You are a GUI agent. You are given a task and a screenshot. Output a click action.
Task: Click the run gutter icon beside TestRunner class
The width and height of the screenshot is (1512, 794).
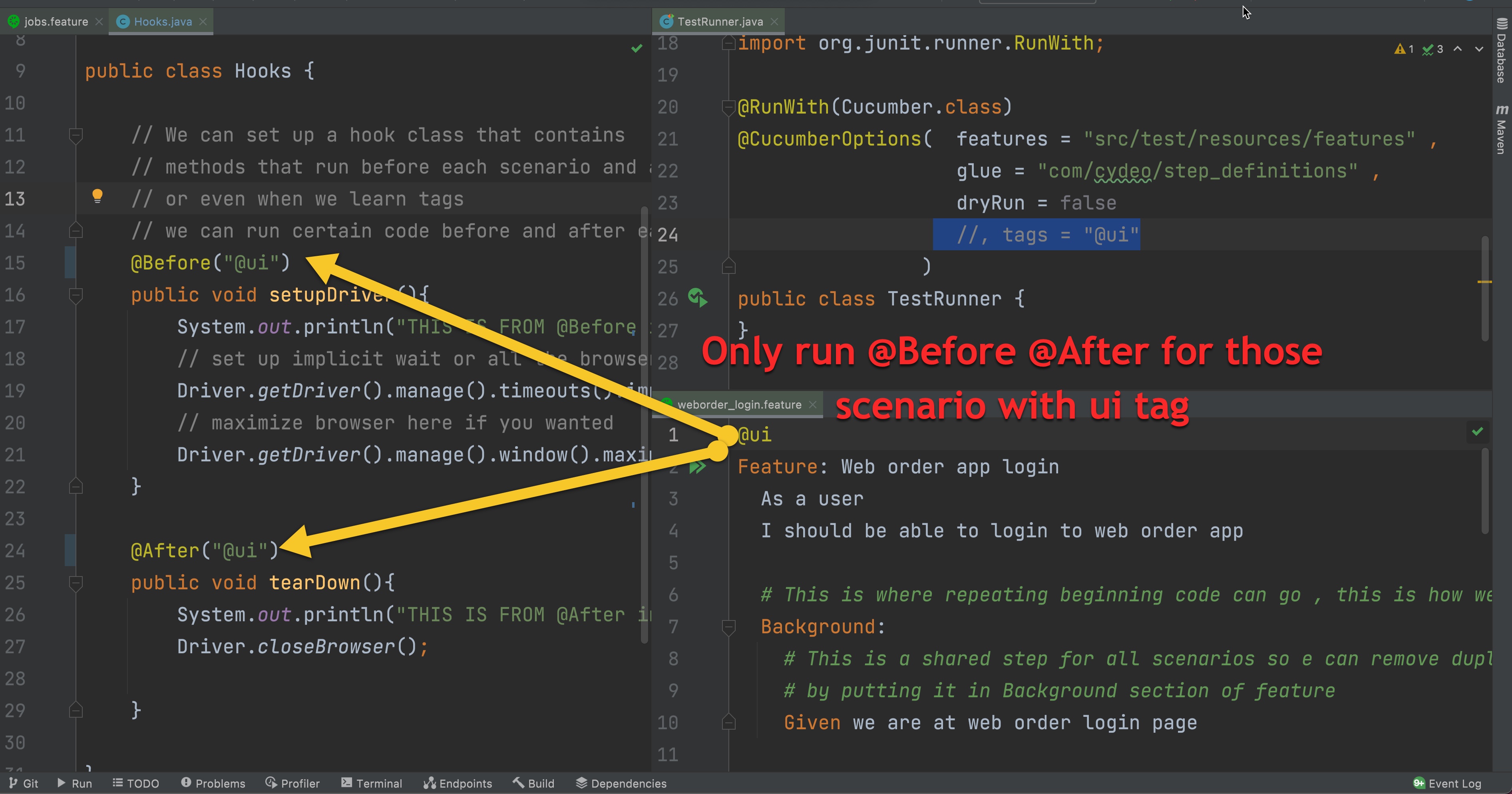(698, 298)
